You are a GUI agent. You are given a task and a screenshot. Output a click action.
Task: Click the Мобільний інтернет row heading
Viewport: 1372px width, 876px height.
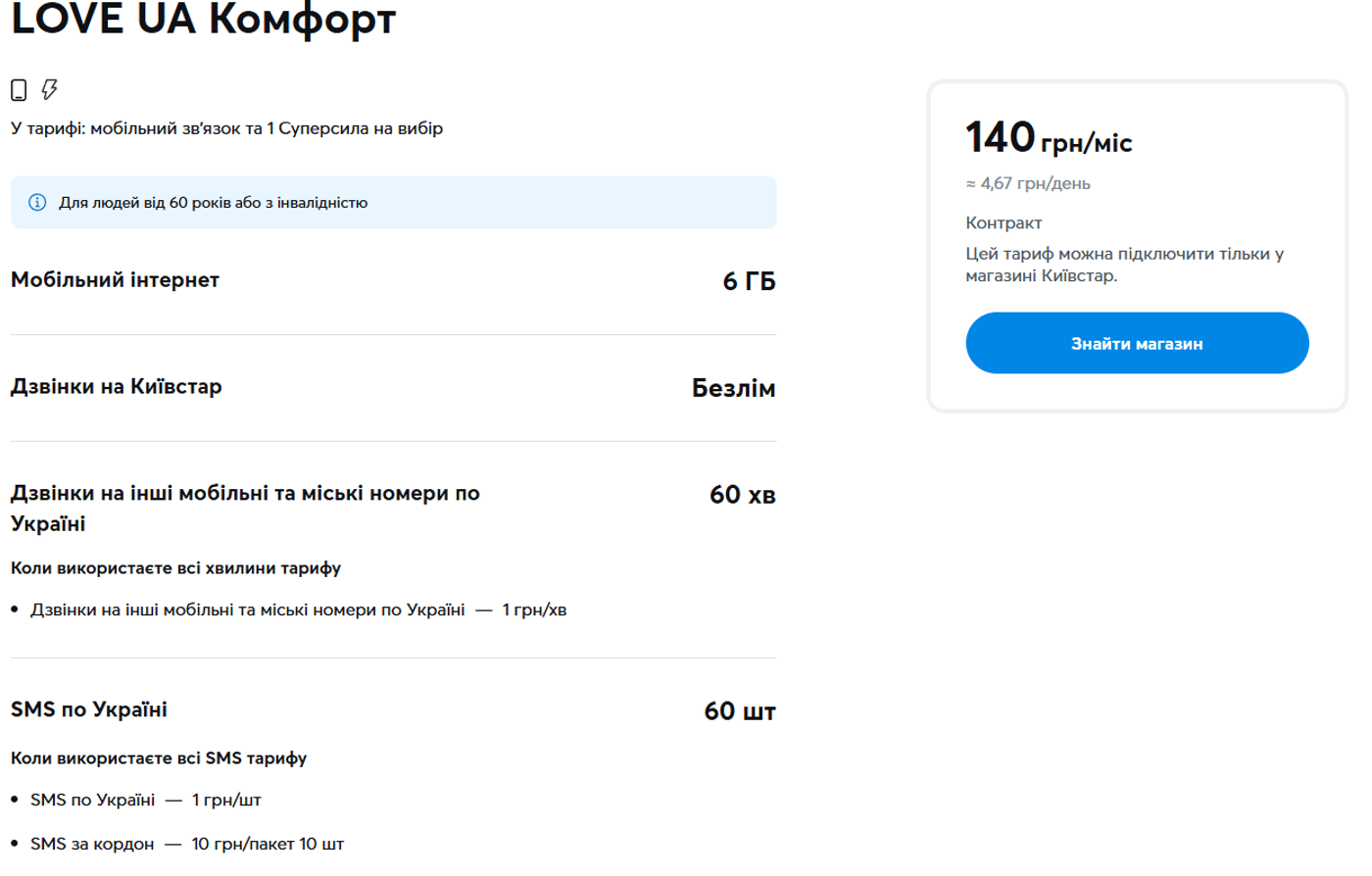tap(115, 280)
